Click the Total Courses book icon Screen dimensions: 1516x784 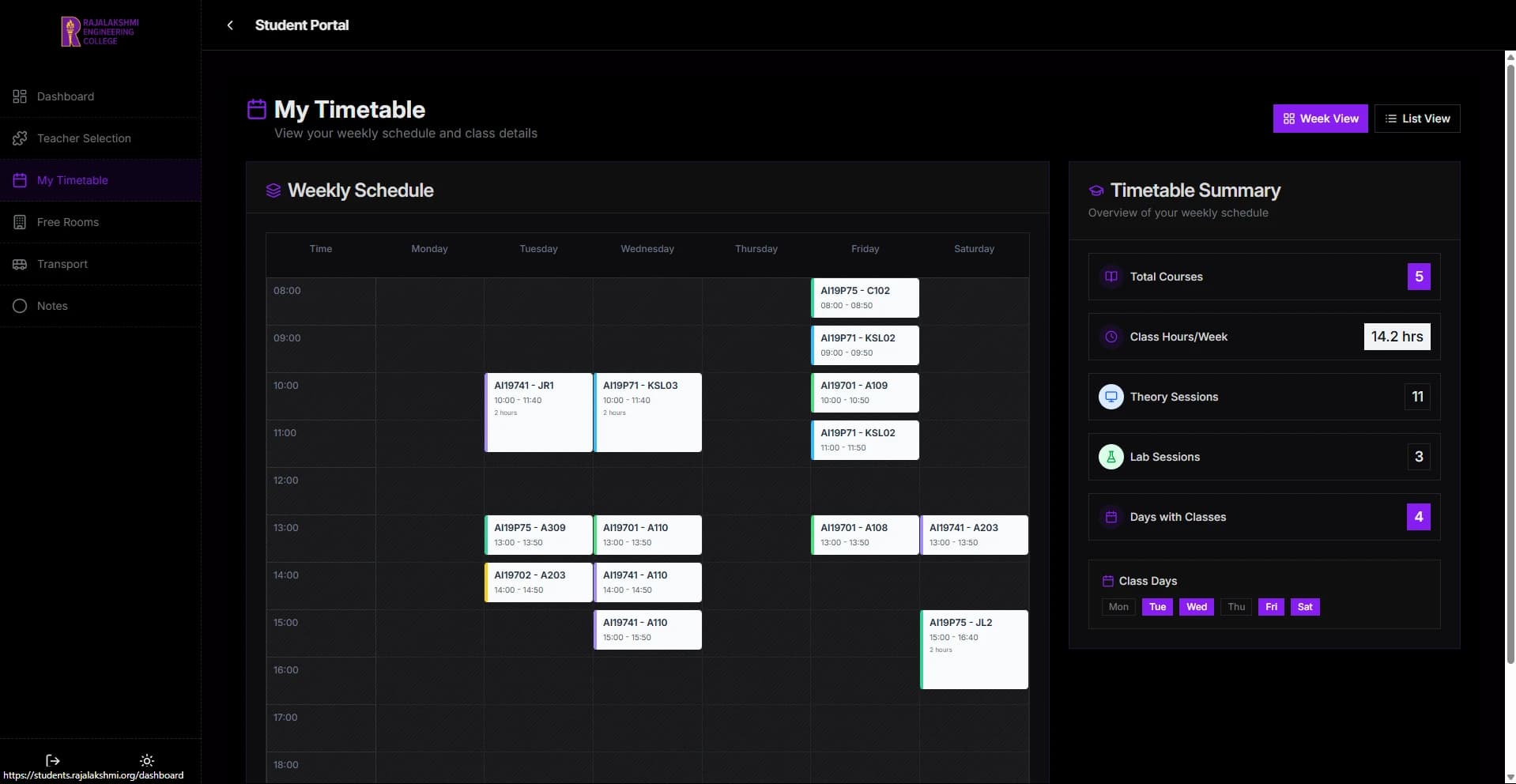point(1111,276)
